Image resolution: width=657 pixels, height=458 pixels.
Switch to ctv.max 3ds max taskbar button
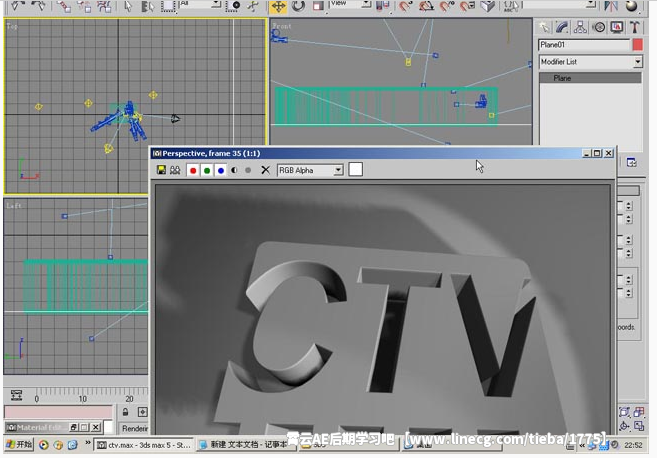point(144,445)
